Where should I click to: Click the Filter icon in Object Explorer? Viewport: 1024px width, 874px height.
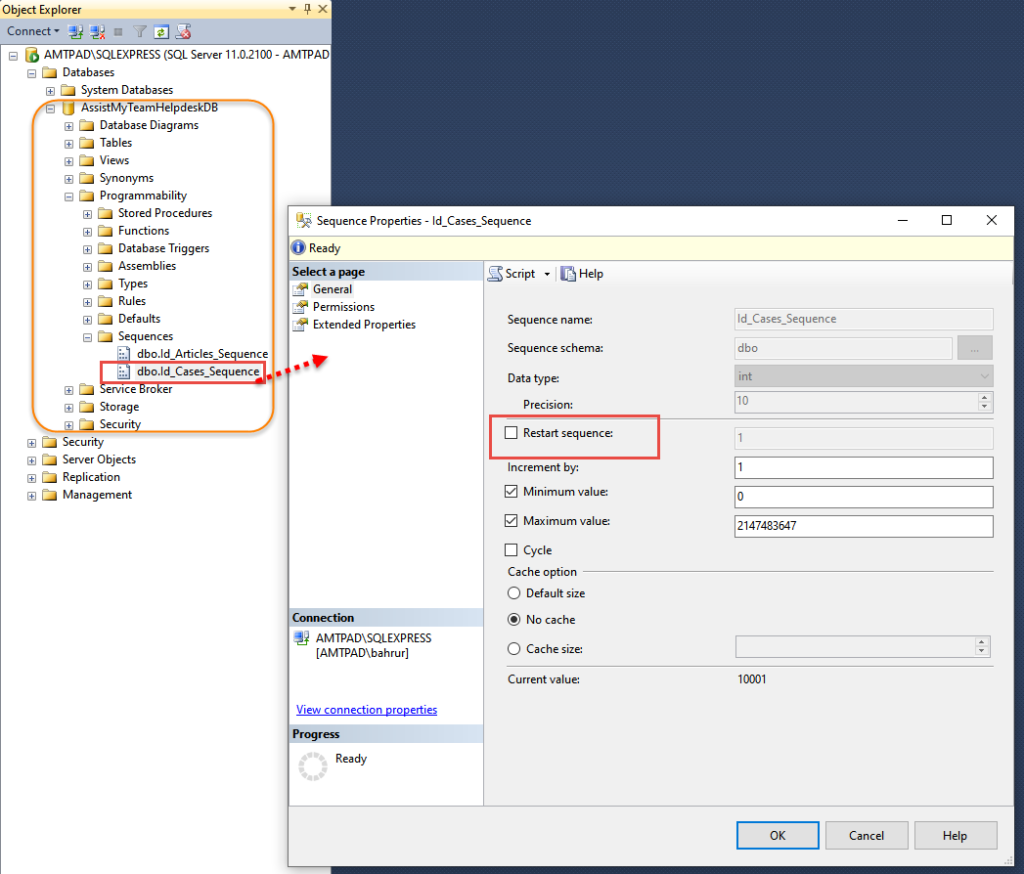click(x=140, y=31)
